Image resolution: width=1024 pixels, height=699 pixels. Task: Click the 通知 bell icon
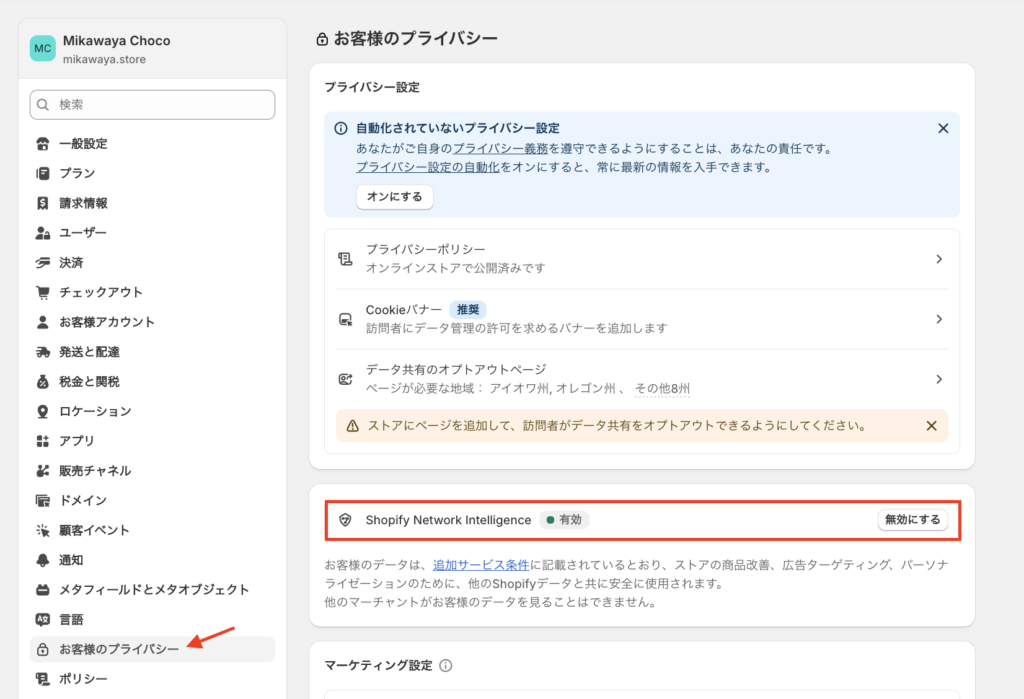pyautogui.click(x=43, y=560)
